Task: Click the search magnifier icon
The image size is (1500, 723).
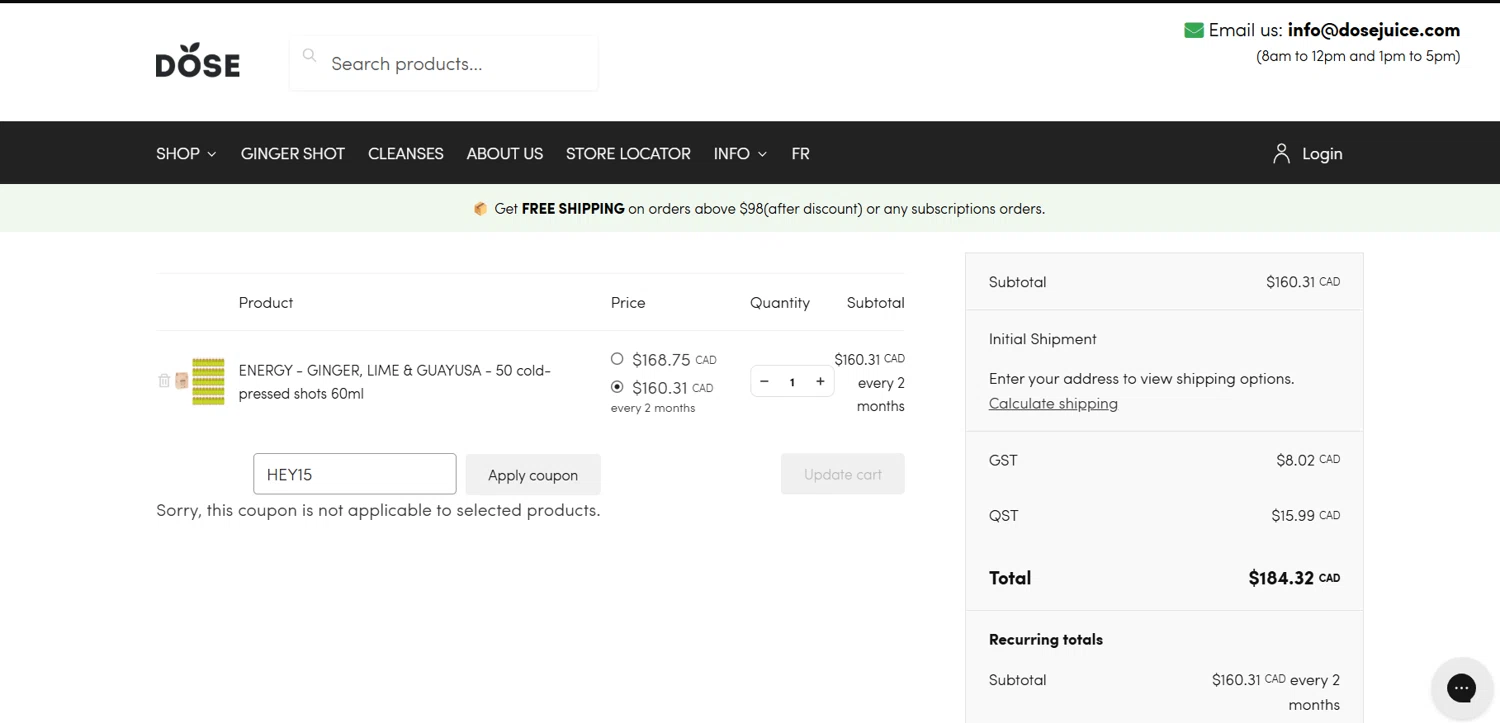Action: 310,56
